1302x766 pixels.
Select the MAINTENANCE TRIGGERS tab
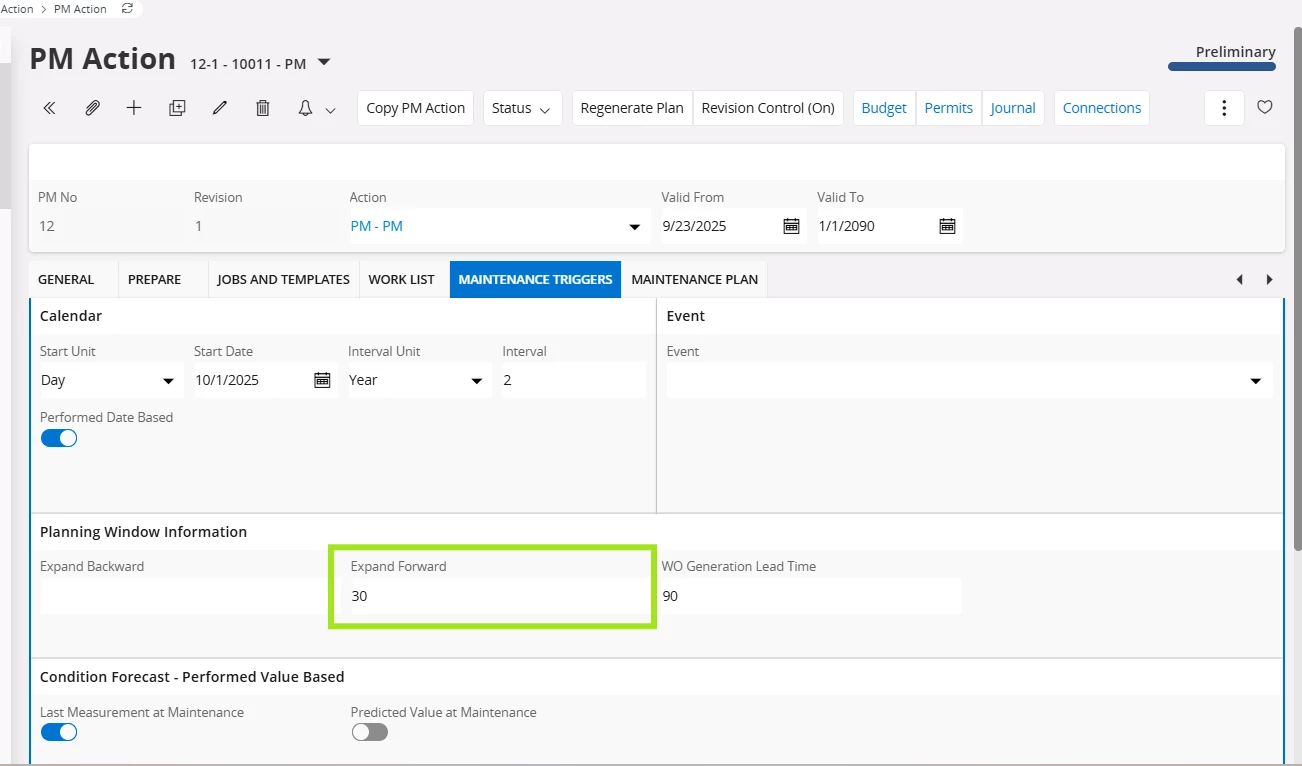[x=535, y=279]
